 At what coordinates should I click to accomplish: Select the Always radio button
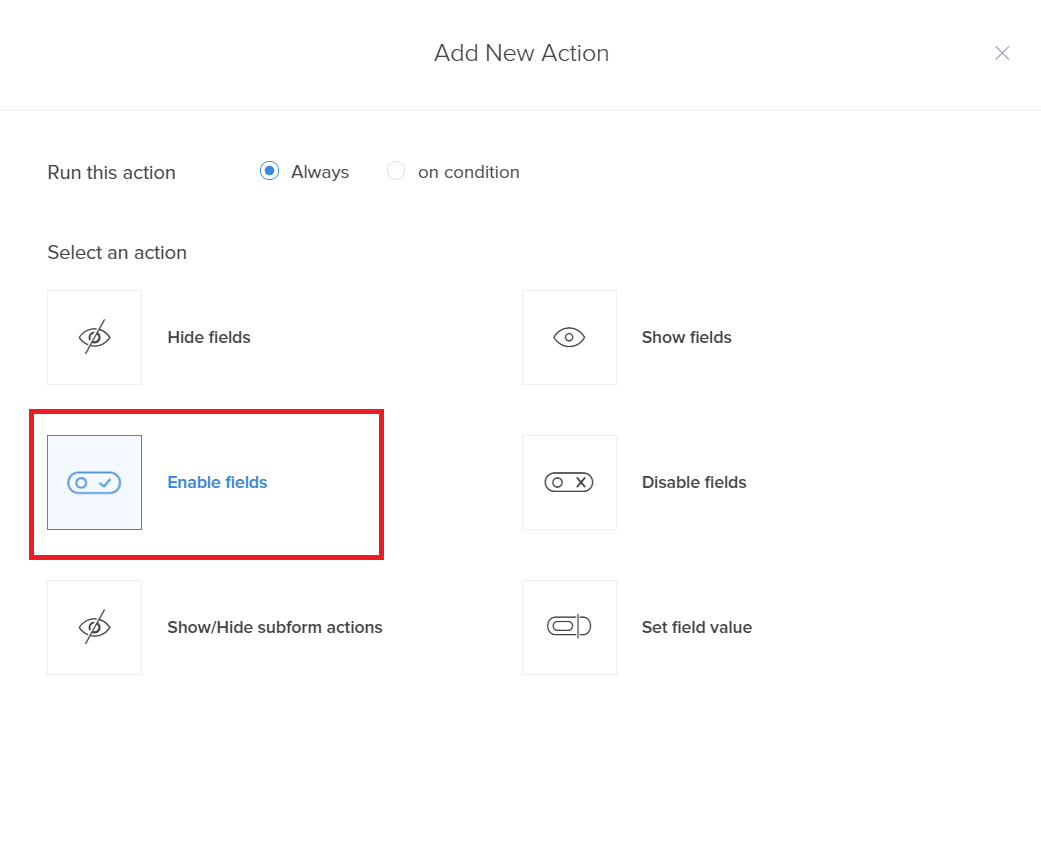tap(269, 171)
